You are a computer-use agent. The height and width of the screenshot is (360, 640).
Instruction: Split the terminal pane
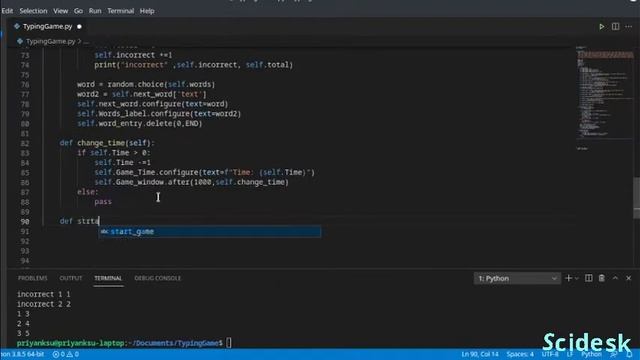589,278
